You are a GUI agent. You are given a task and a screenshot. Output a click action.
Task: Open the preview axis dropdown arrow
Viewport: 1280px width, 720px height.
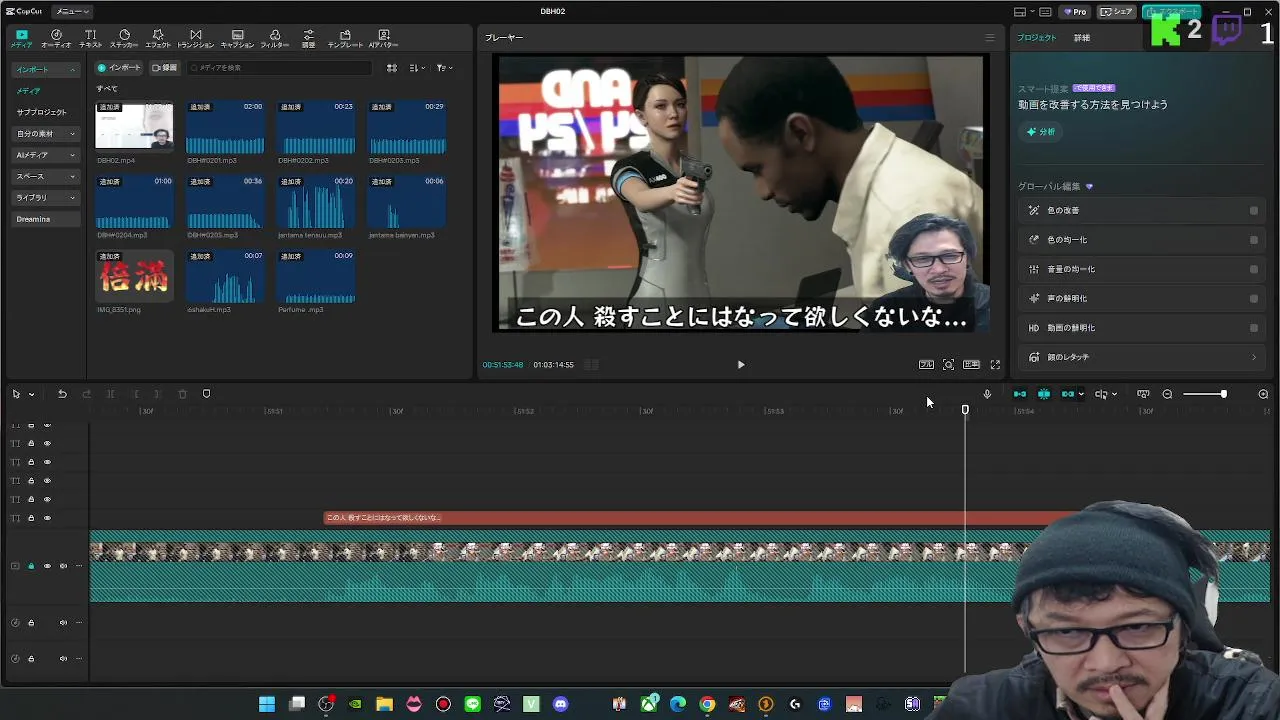tap(1114, 394)
